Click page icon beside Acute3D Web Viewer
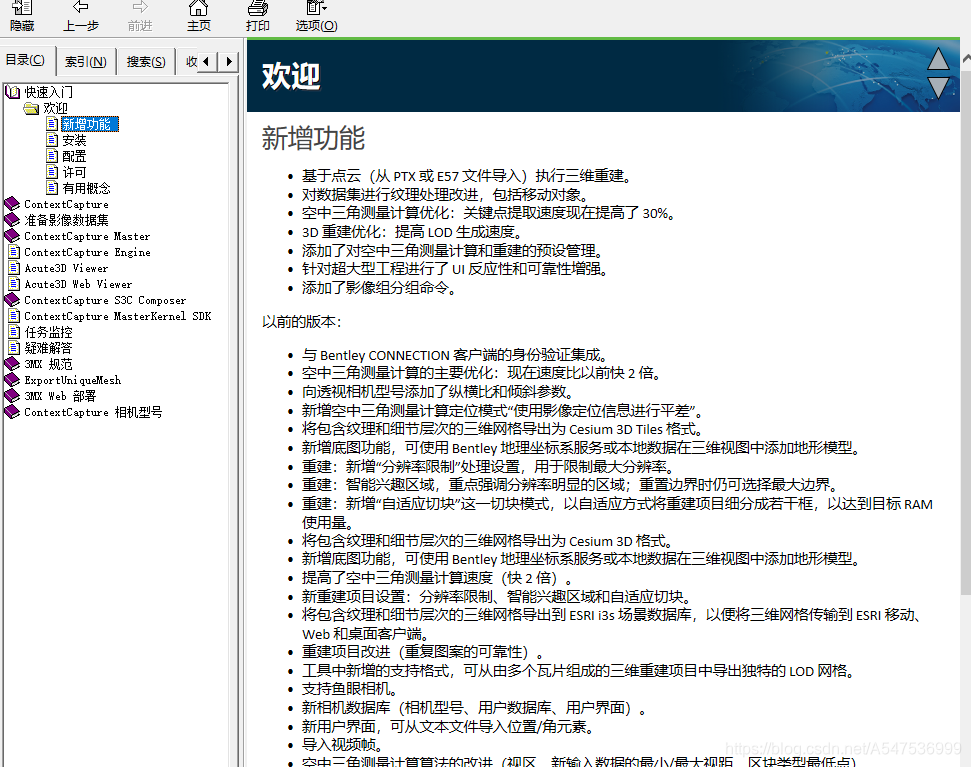Viewport: 971px width, 767px height. [14, 284]
